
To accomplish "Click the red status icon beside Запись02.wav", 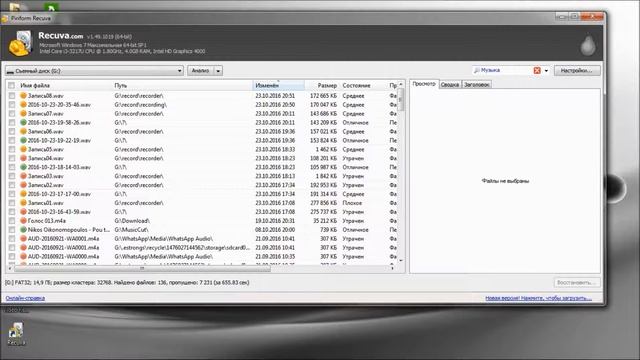I will [x=23, y=185].
